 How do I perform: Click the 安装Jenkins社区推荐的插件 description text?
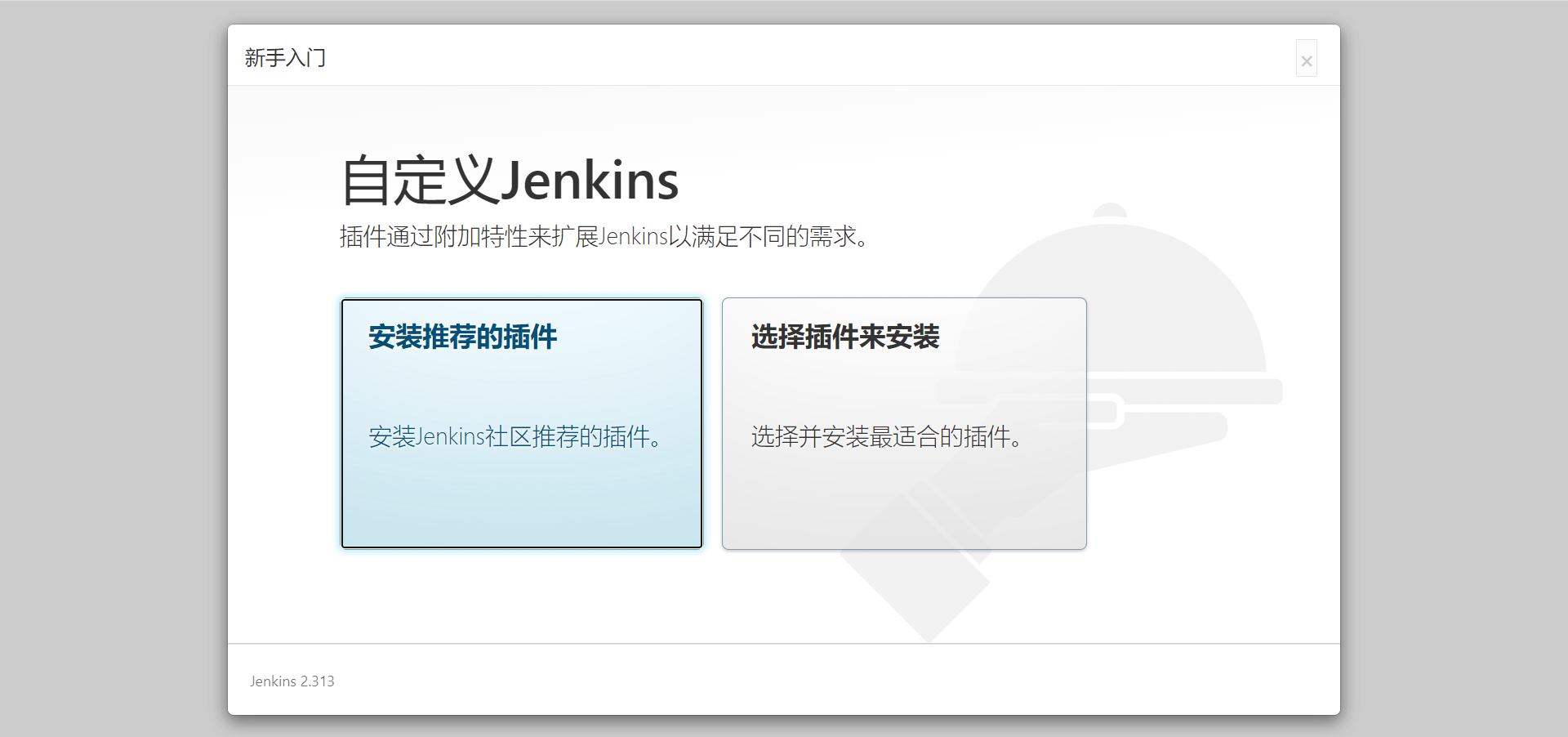pyautogui.click(x=514, y=437)
